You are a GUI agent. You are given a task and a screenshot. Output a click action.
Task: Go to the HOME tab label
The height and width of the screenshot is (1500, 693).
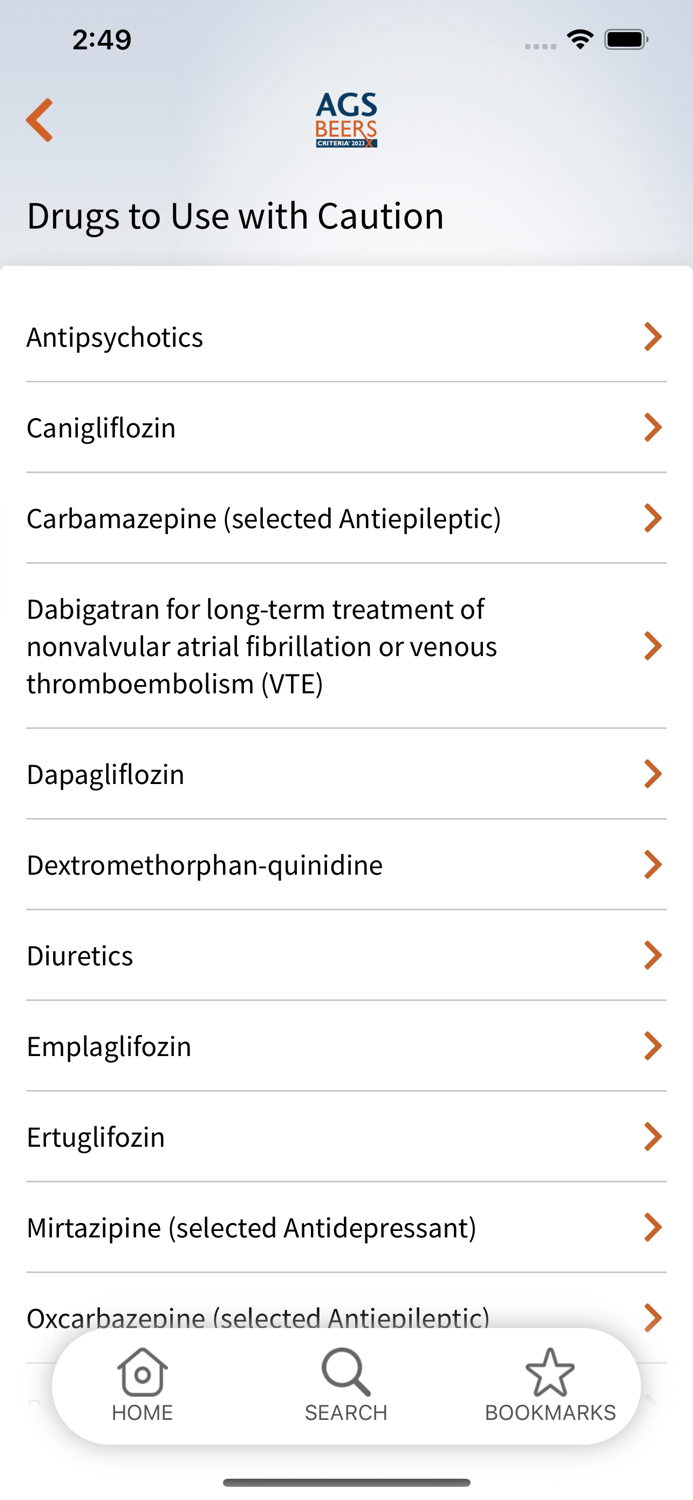tap(142, 1413)
